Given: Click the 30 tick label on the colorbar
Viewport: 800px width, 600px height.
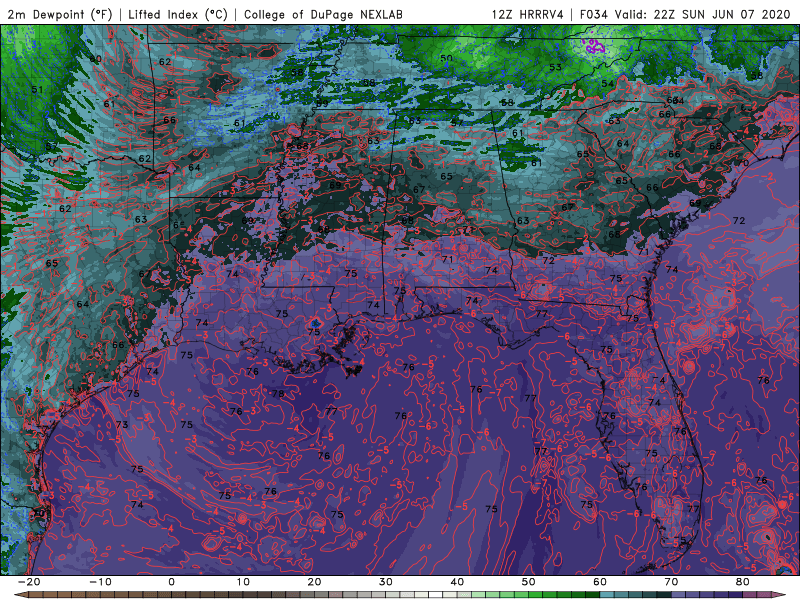Looking at the screenshot, I should point(386,582).
